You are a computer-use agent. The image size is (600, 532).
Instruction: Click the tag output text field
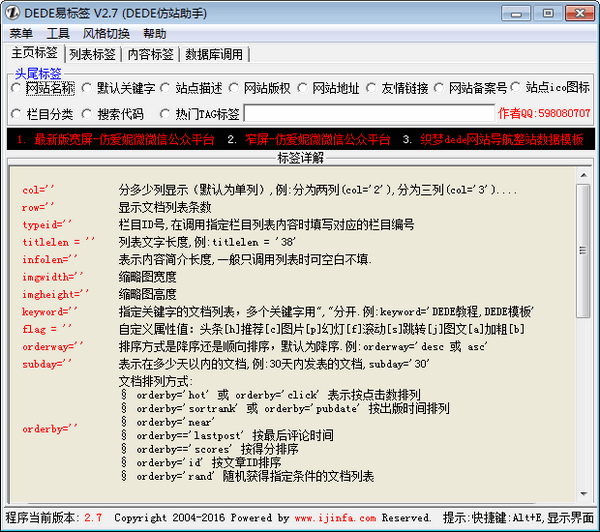[369, 113]
